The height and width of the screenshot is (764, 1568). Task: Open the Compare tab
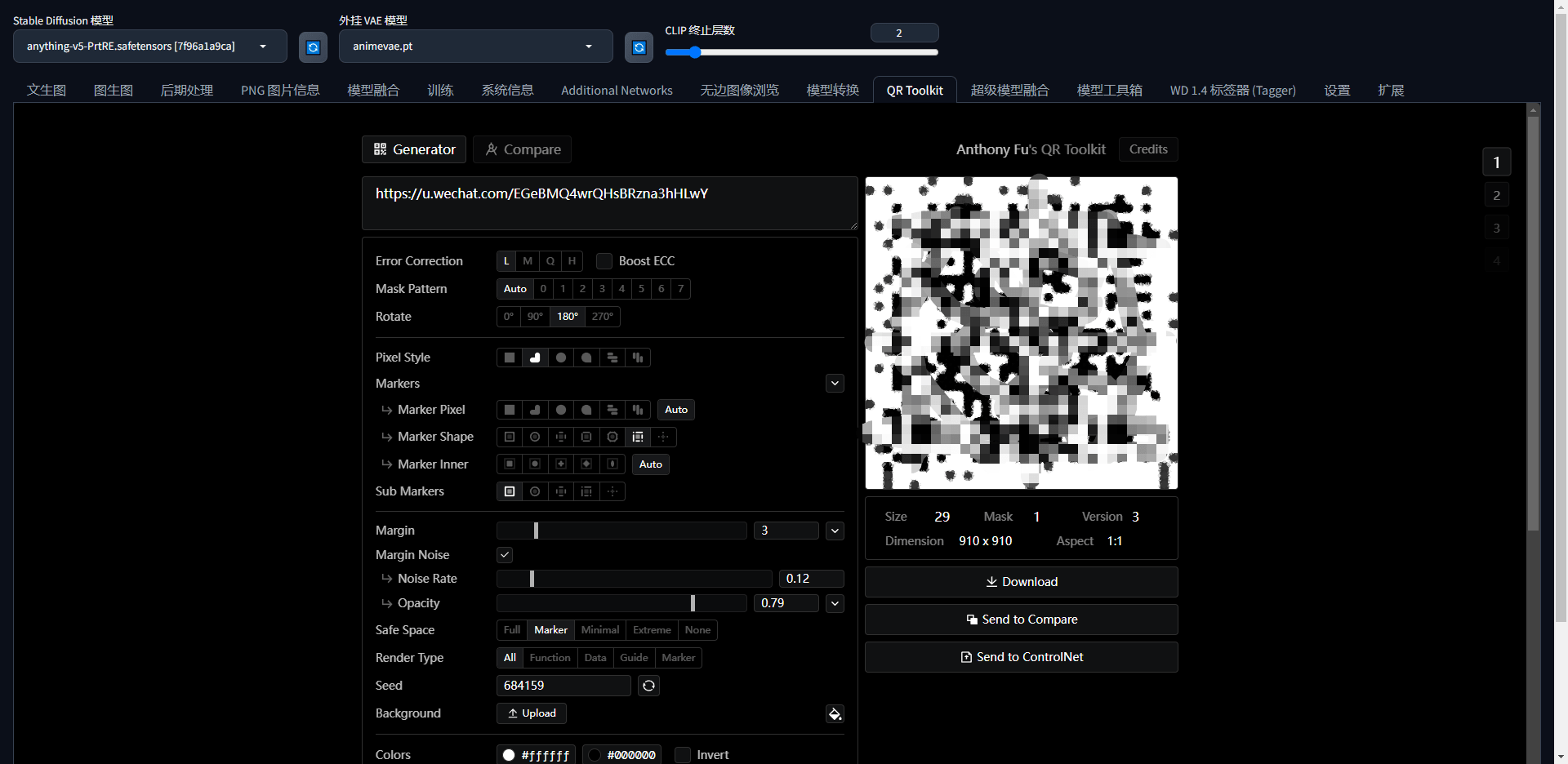[x=523, y=149]
